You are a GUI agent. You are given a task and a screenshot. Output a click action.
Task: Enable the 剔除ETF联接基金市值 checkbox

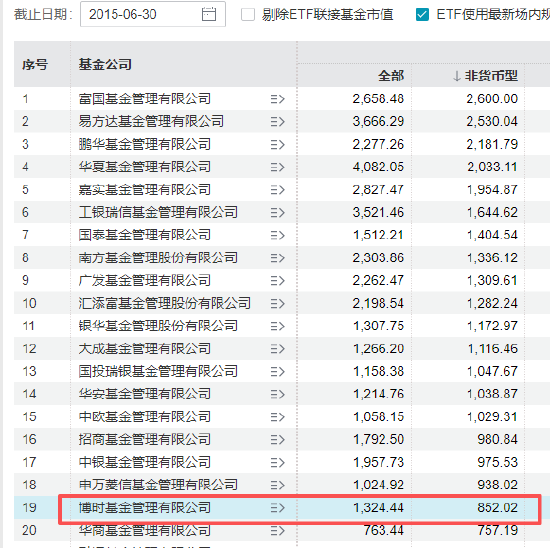(248, 14)
